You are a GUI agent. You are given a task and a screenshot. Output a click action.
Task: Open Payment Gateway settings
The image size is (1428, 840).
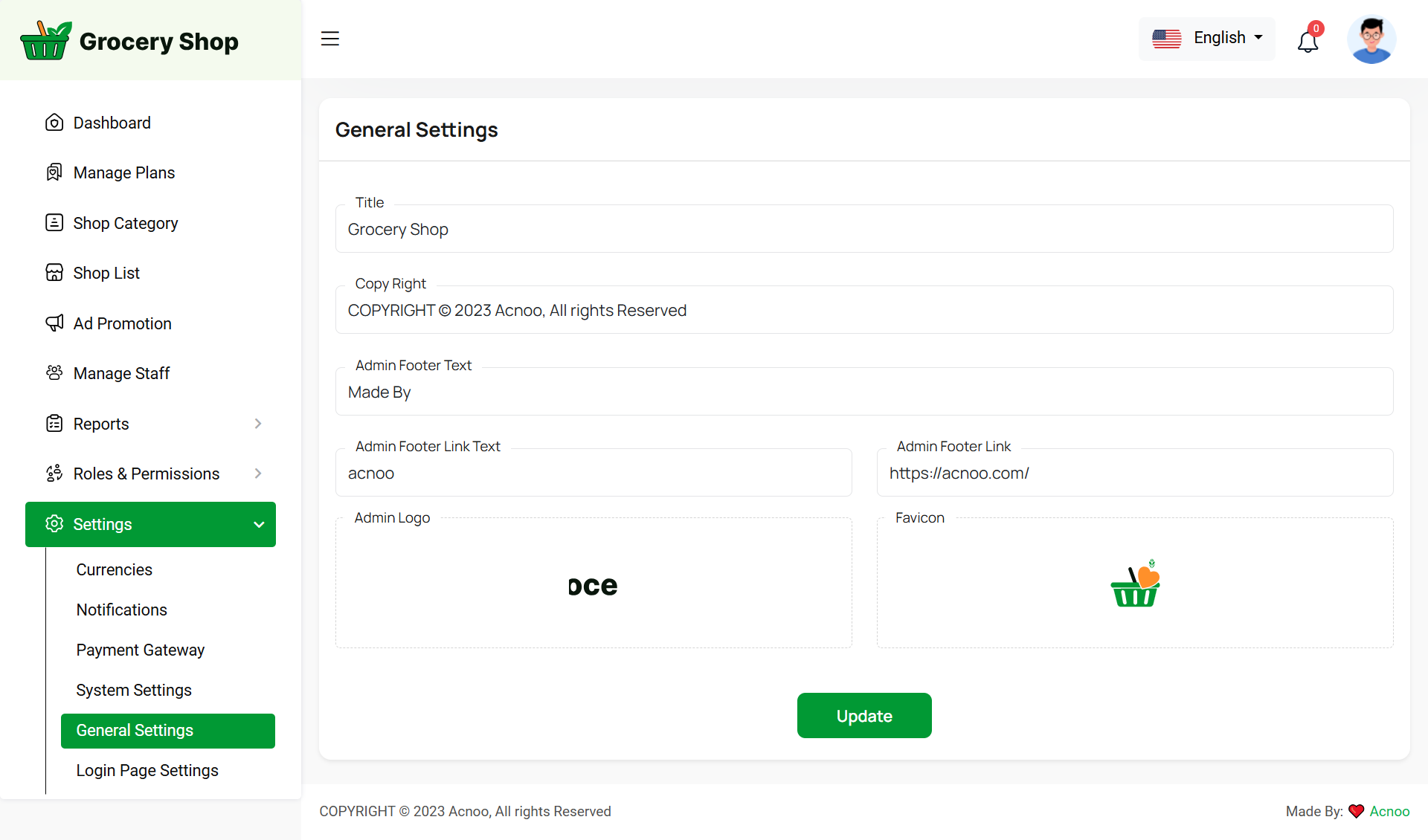click(140, 650)
